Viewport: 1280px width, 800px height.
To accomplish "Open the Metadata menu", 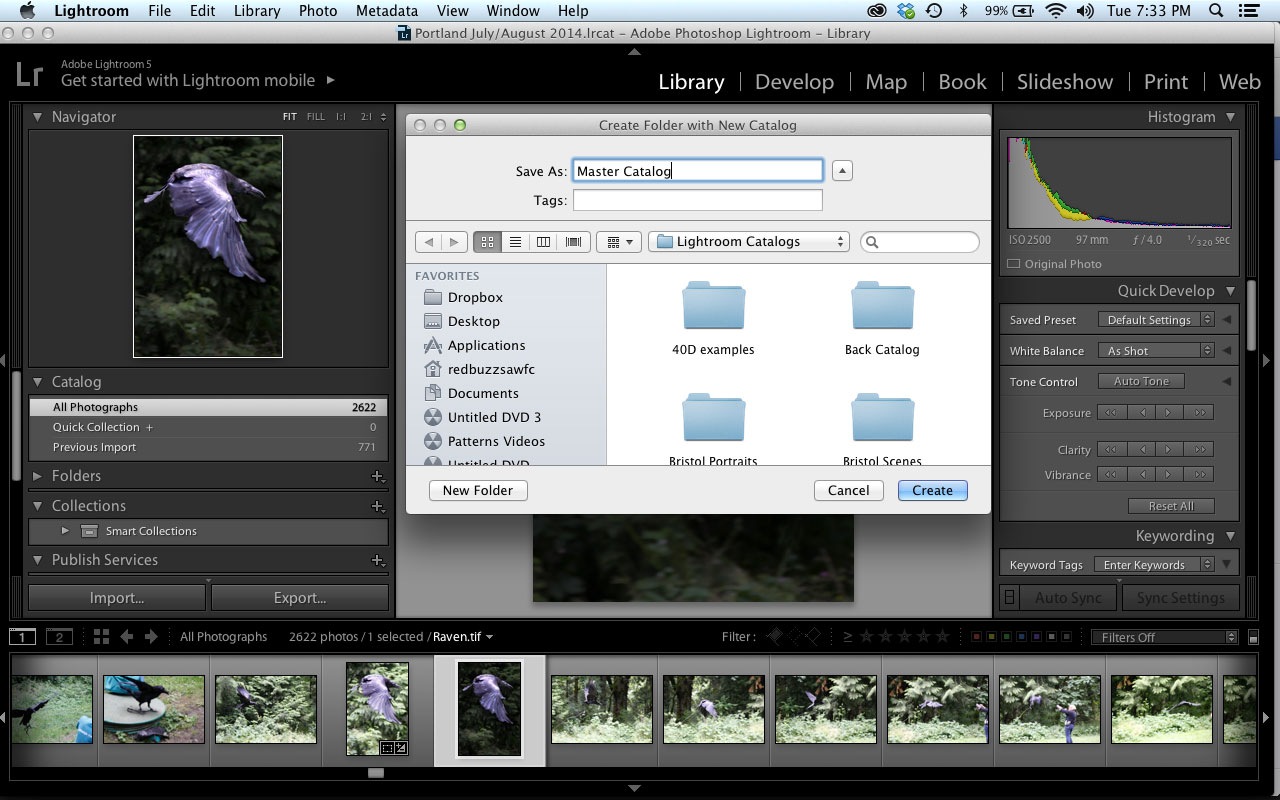I will click(x=386, y=11).
